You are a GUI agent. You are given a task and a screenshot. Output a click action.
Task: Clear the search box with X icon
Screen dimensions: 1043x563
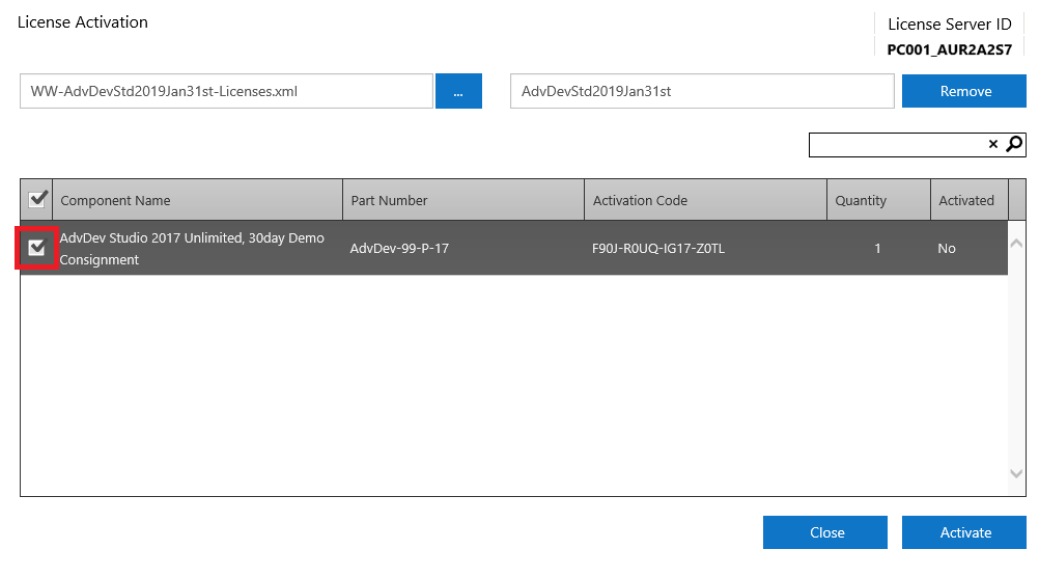click(x=993, y=144)
